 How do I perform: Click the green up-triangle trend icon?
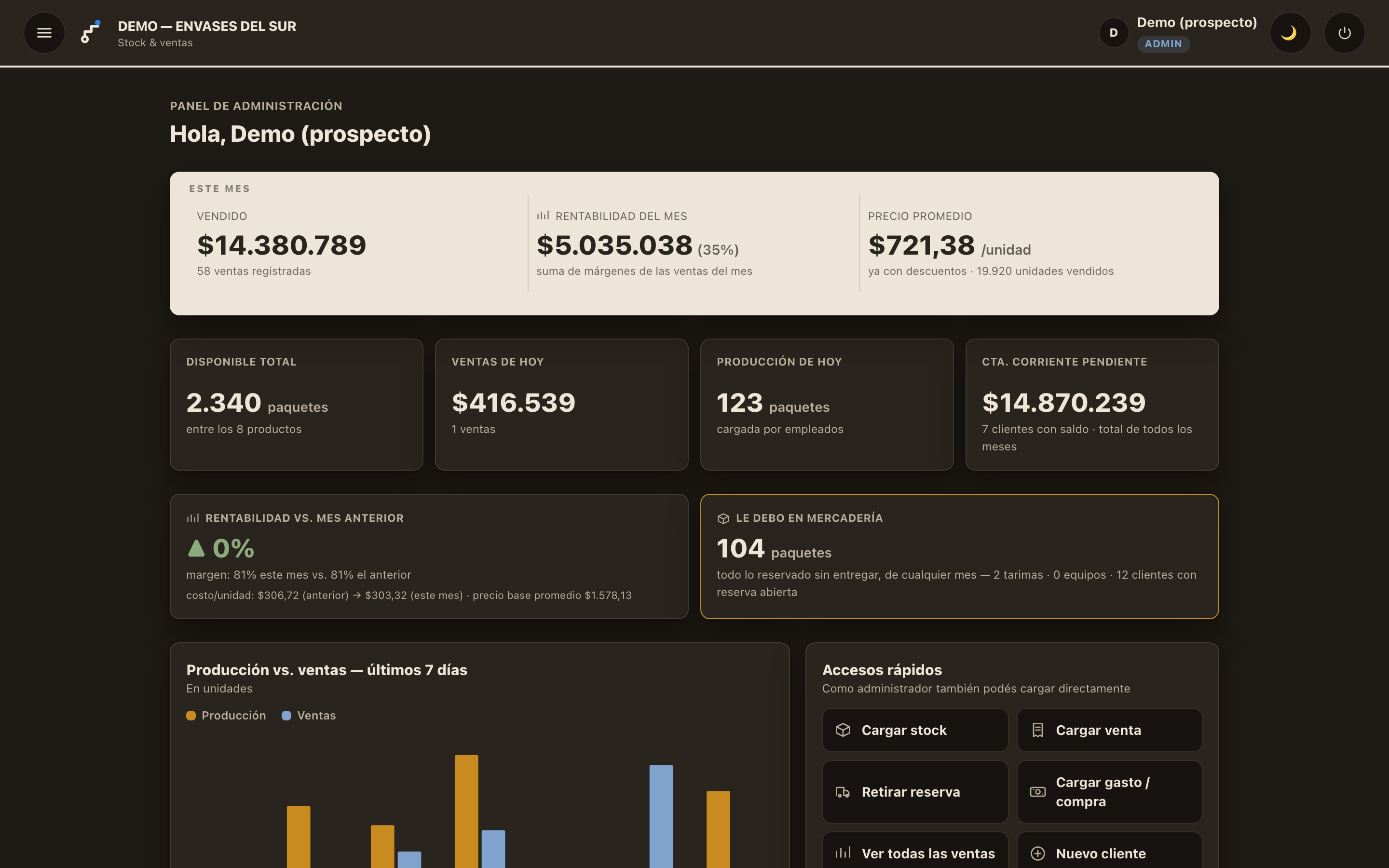click(196, 548)
